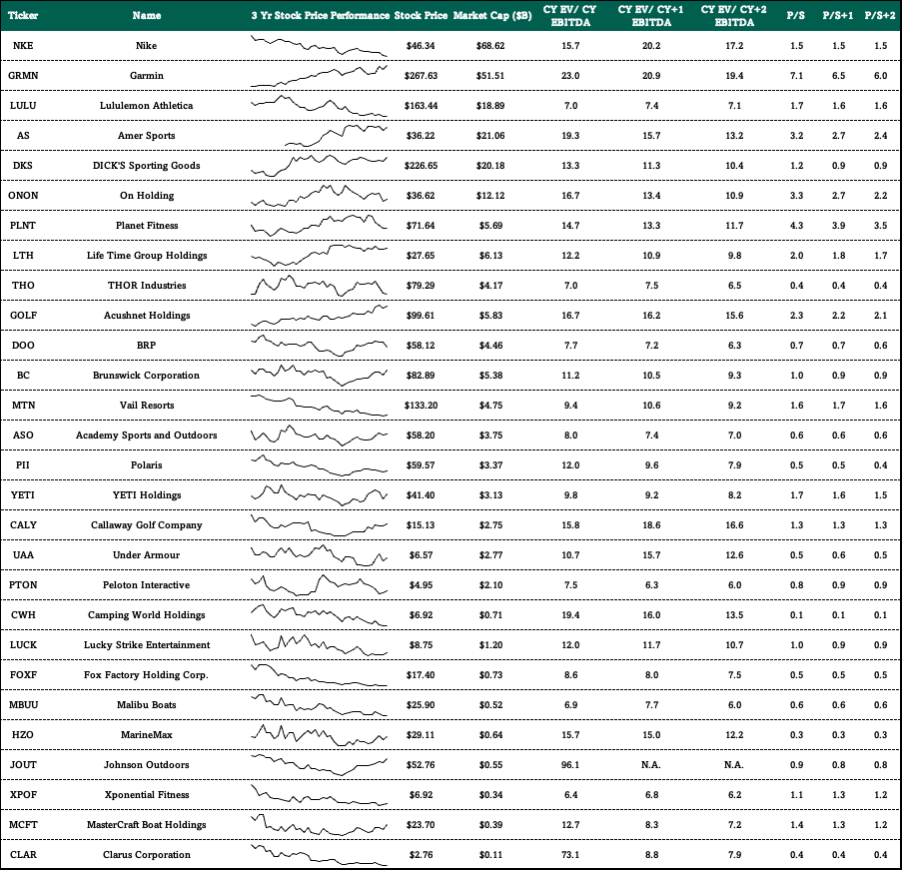Select the CY EV/ CY+1 EBITDA header
902x870 pixels.
651,16
